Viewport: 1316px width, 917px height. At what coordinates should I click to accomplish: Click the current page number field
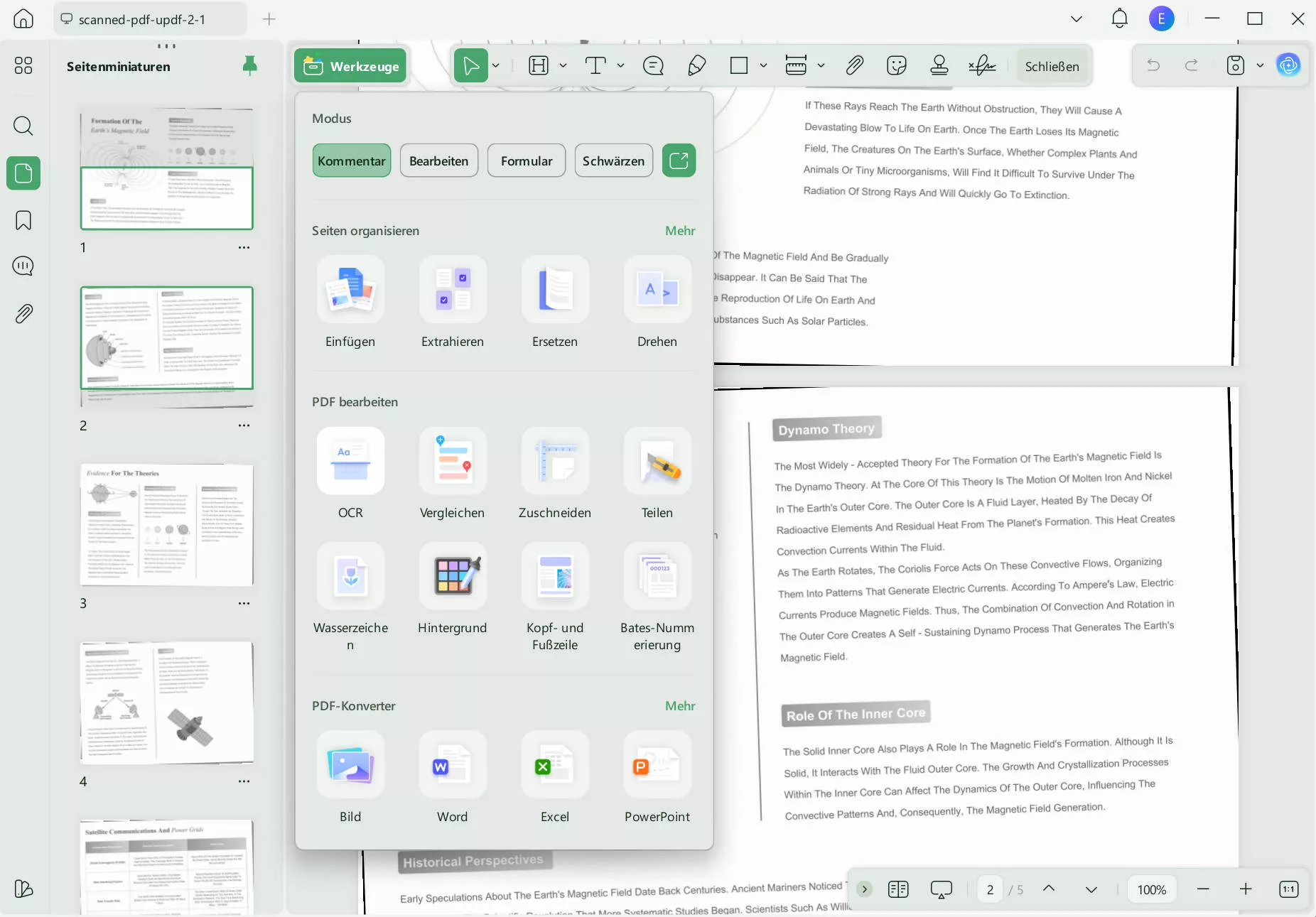click(990, 889)
